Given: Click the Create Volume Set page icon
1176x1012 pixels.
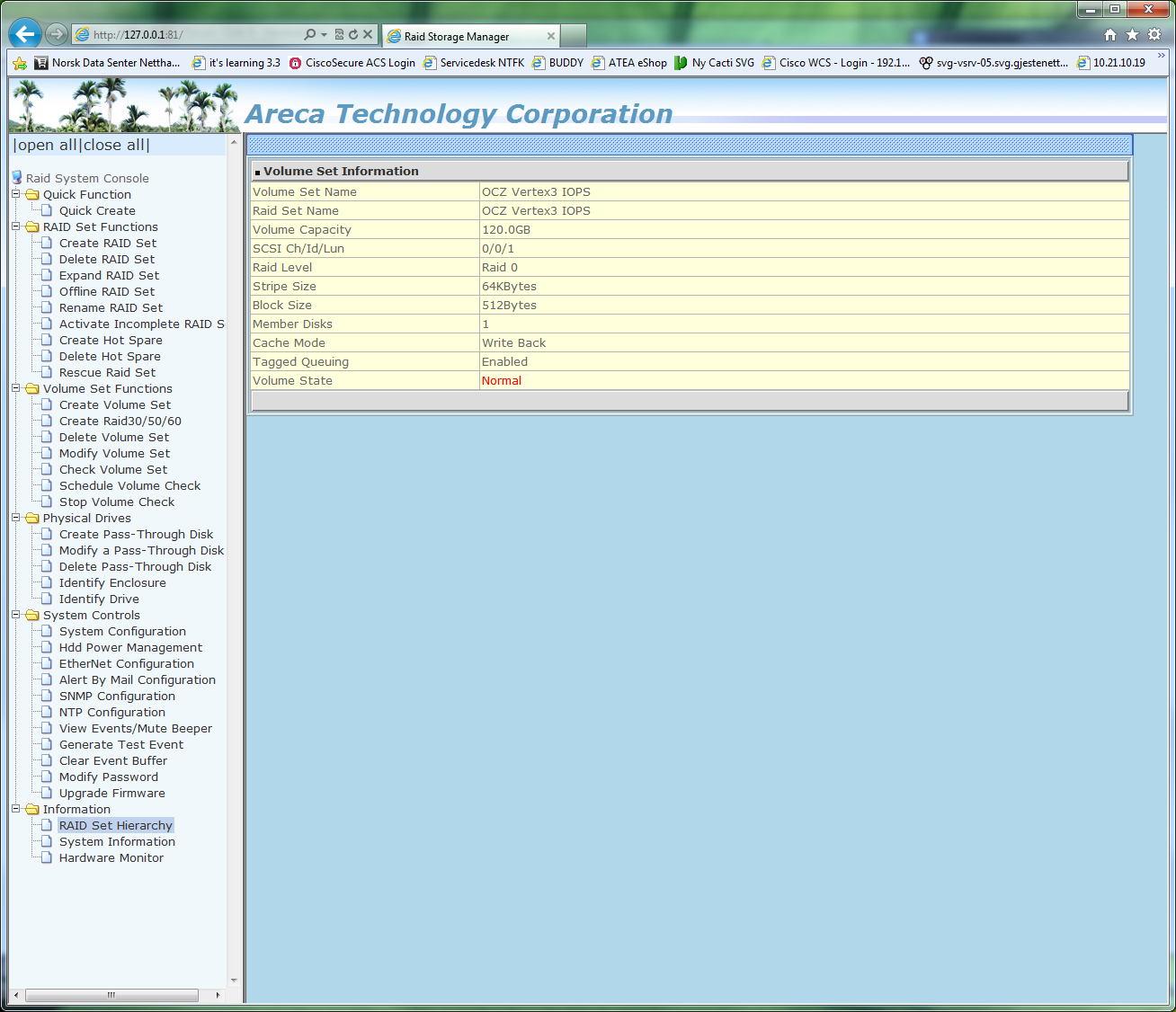Looking at the screenshot, I should click(x=48, y=404).
